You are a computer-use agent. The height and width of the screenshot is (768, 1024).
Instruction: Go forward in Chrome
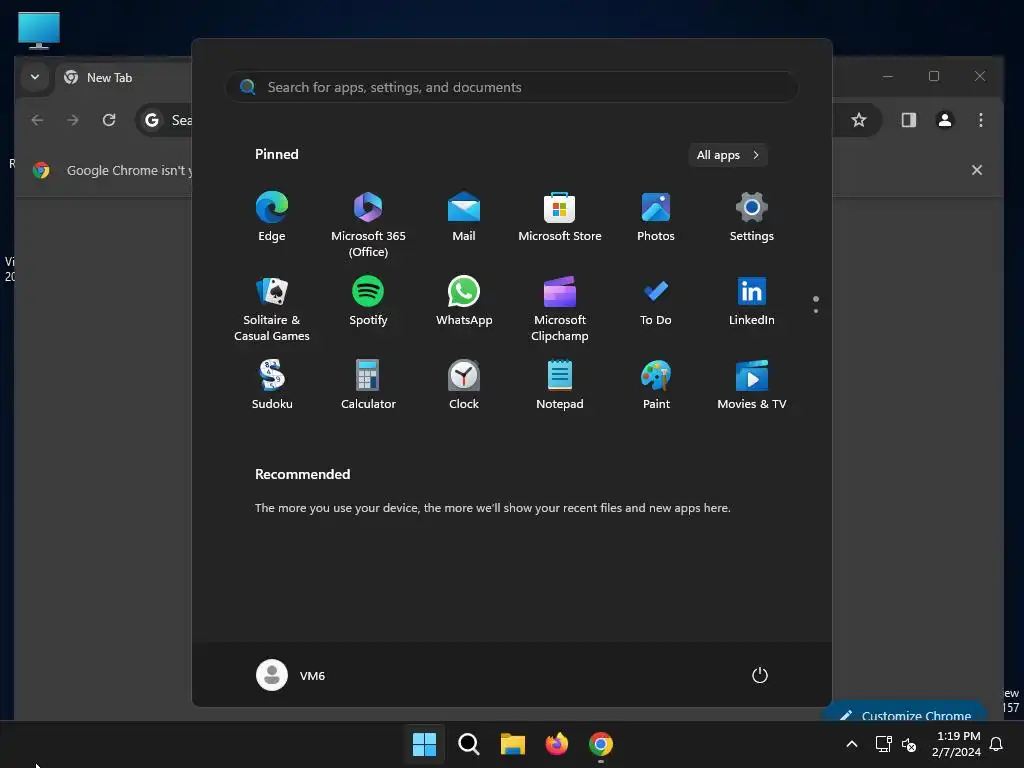click(x=72, y=120)
